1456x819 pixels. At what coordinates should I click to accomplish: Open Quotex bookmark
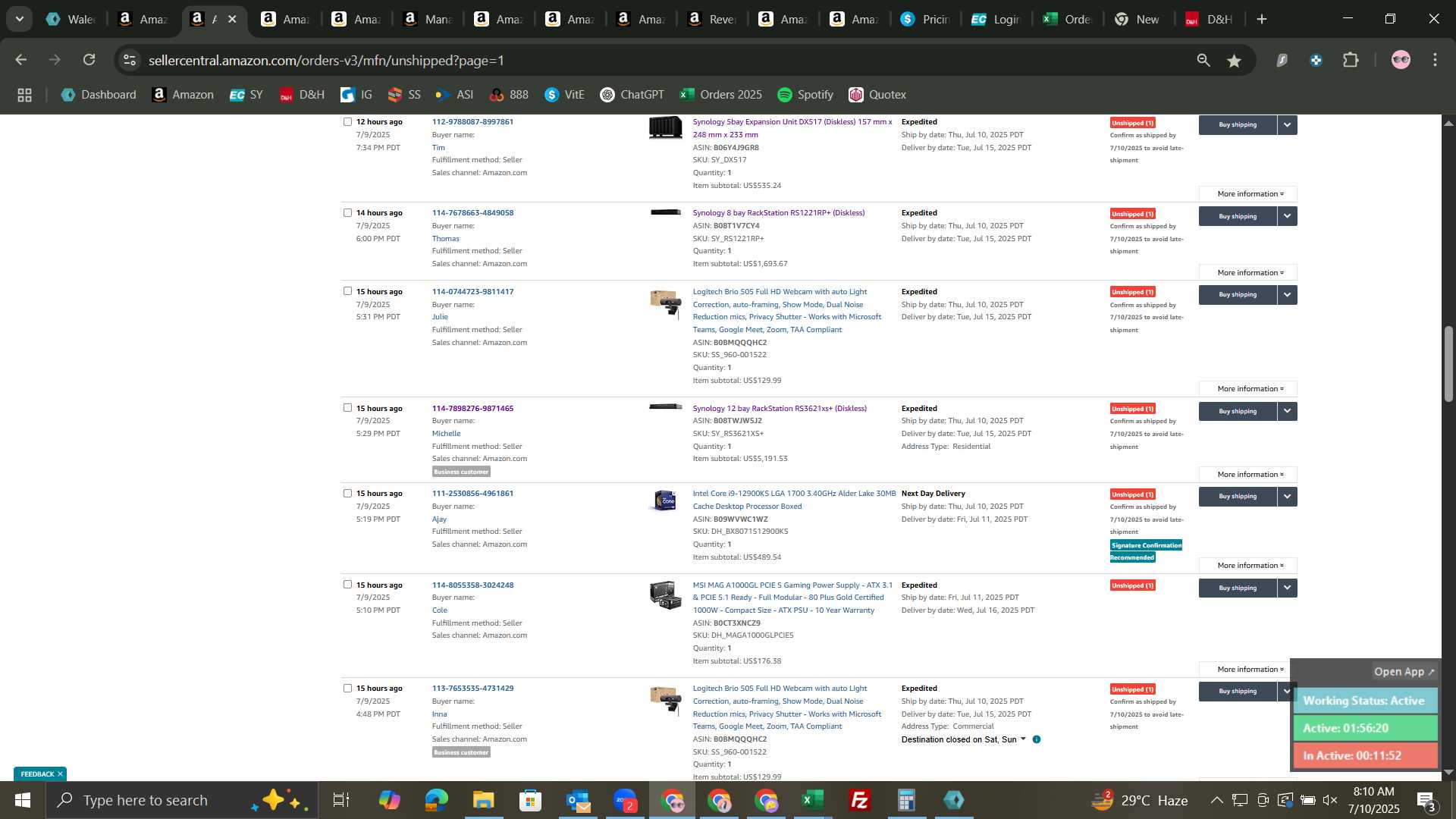tap(877, 95)
